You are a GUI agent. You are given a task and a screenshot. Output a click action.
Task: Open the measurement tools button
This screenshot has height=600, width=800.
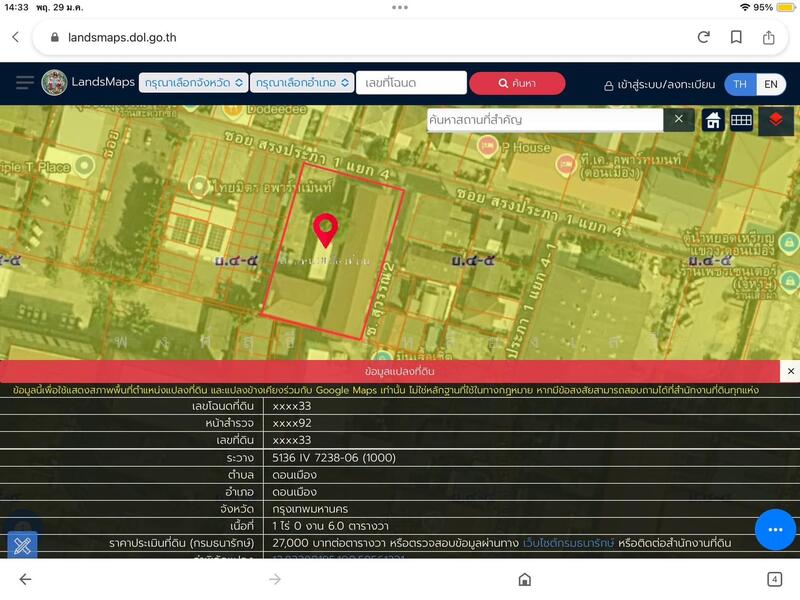click(x=23, y=545)
